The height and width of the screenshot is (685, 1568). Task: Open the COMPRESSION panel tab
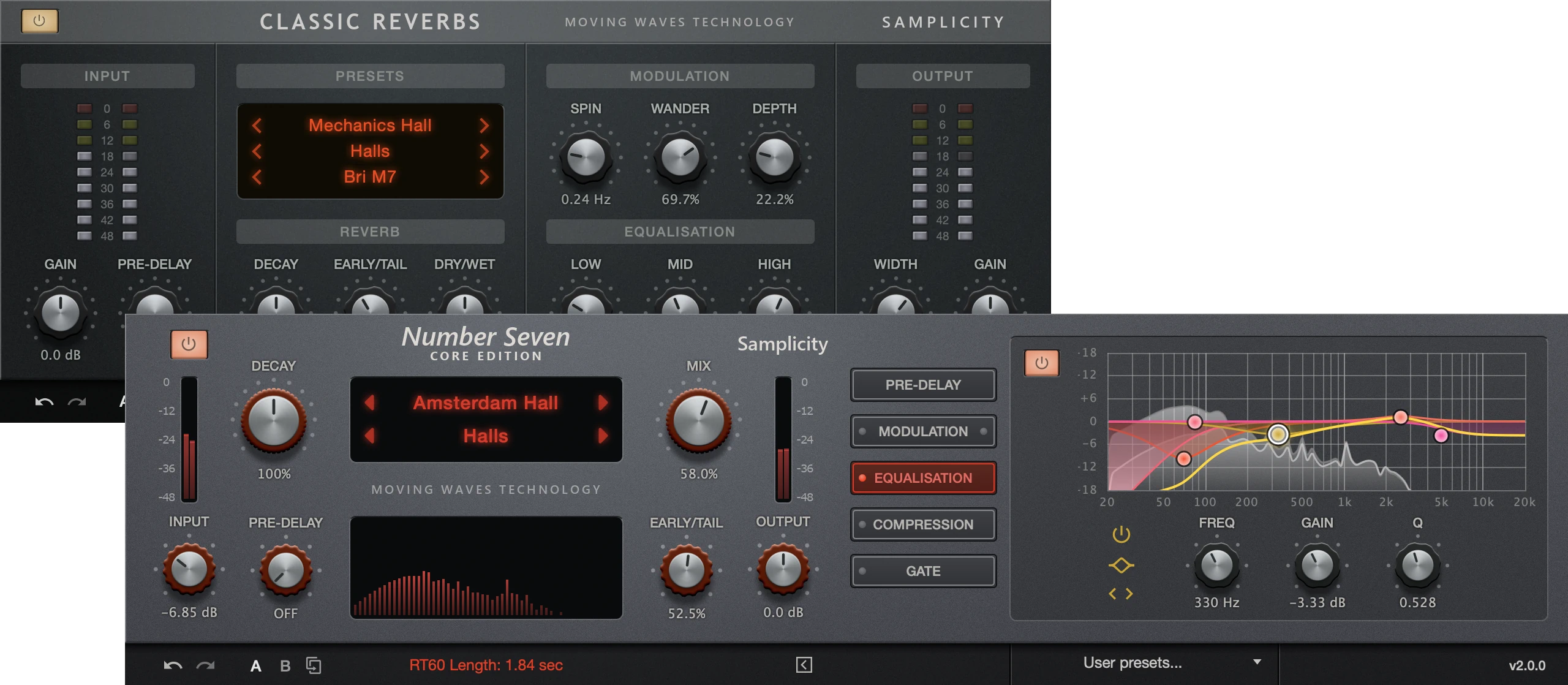point(923,524)
